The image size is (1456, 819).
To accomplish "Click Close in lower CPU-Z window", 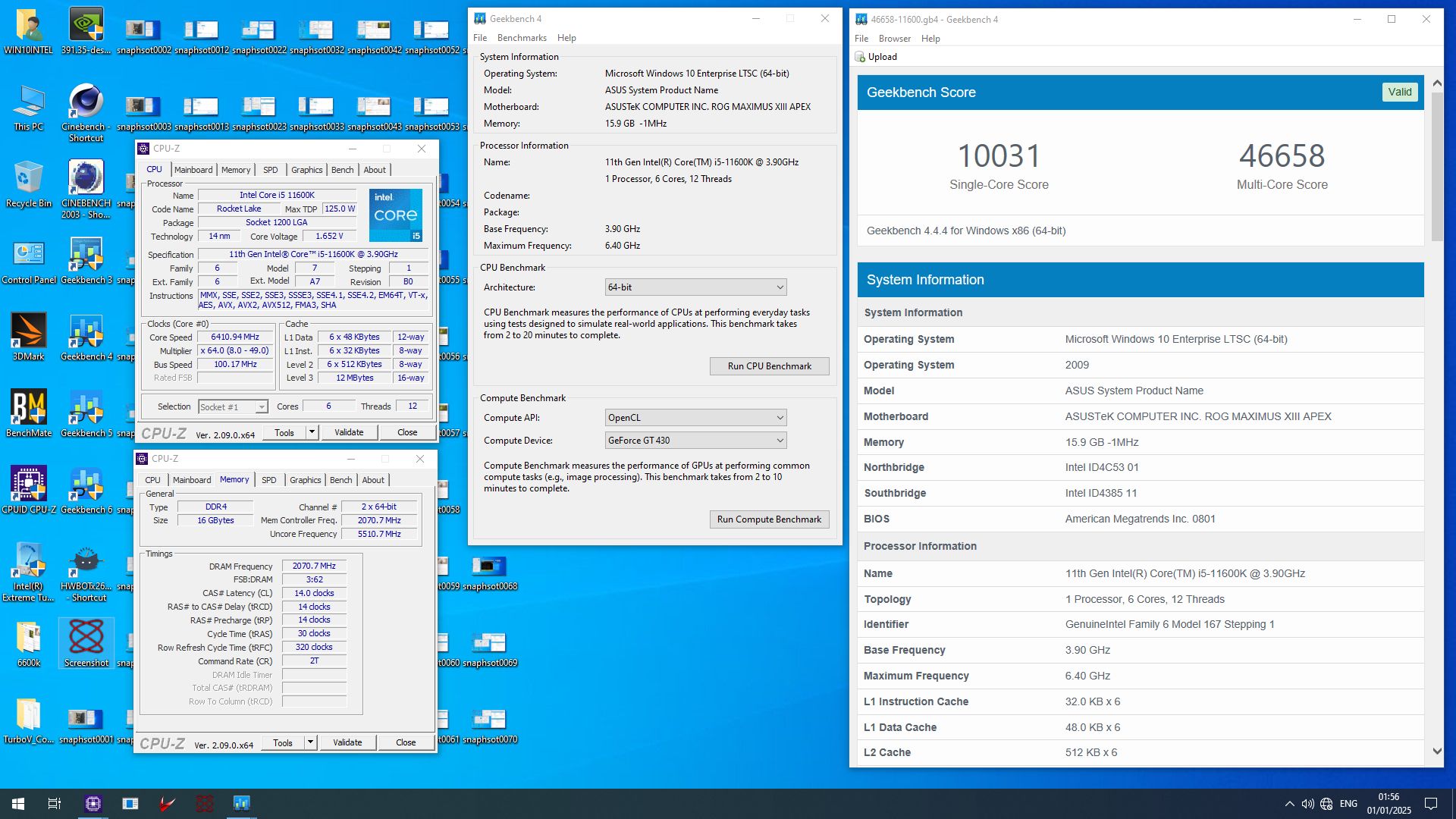I will click(x=406, y=742).
